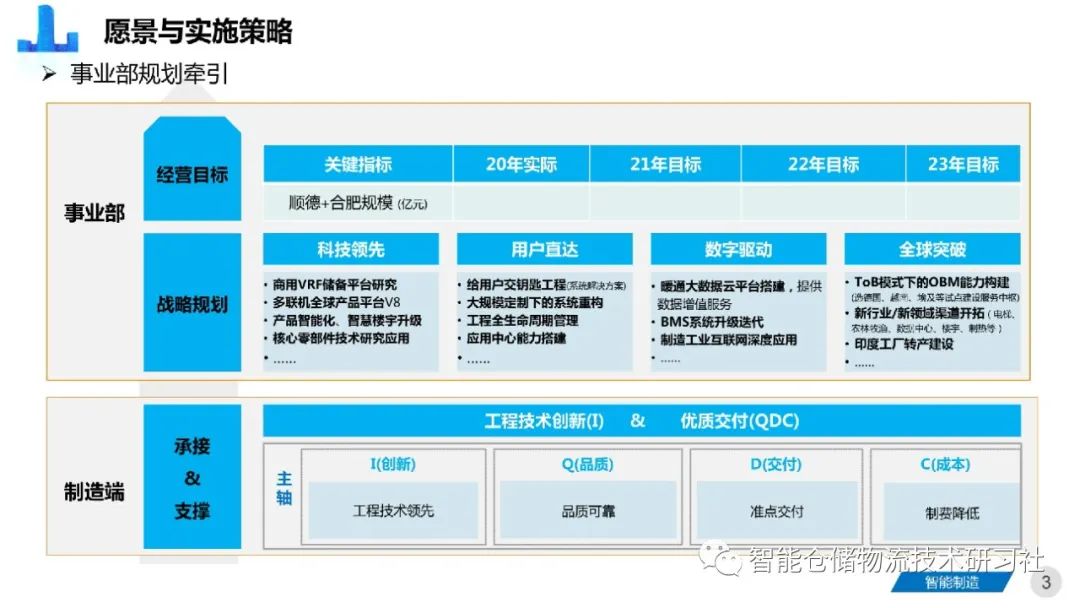The image size is (1080, 608).
Task: Select the 准点交付 box
Action: 776,510
